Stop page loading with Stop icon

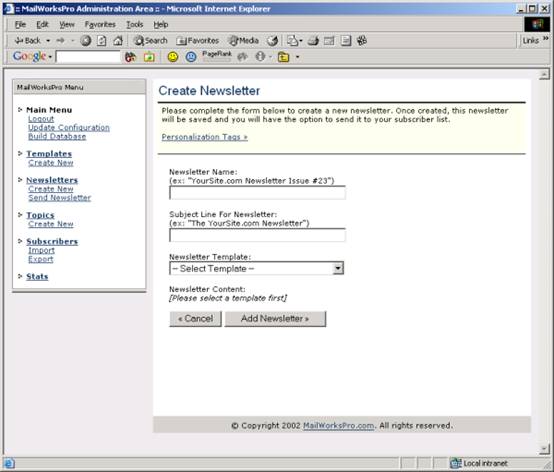[x=86, y=41]
